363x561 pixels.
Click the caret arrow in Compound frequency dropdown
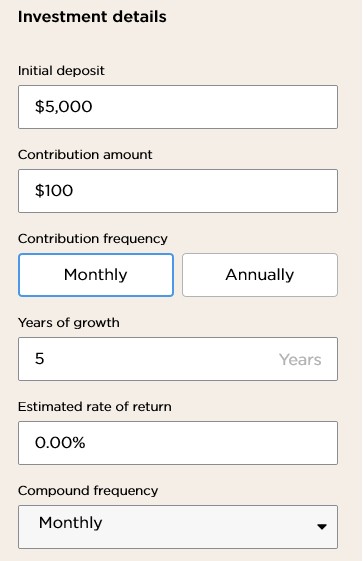(322, 526)
